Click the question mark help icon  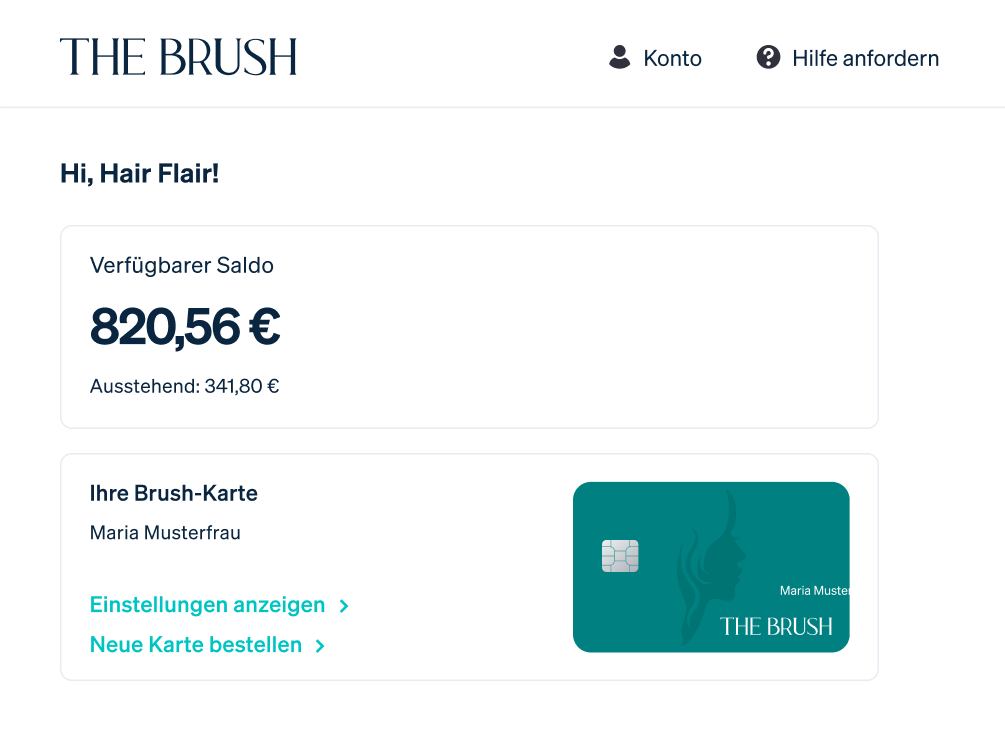768,57
